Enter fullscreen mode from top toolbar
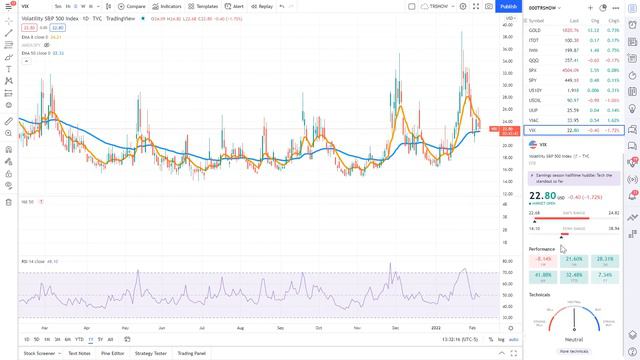 (x=476, y=7)
